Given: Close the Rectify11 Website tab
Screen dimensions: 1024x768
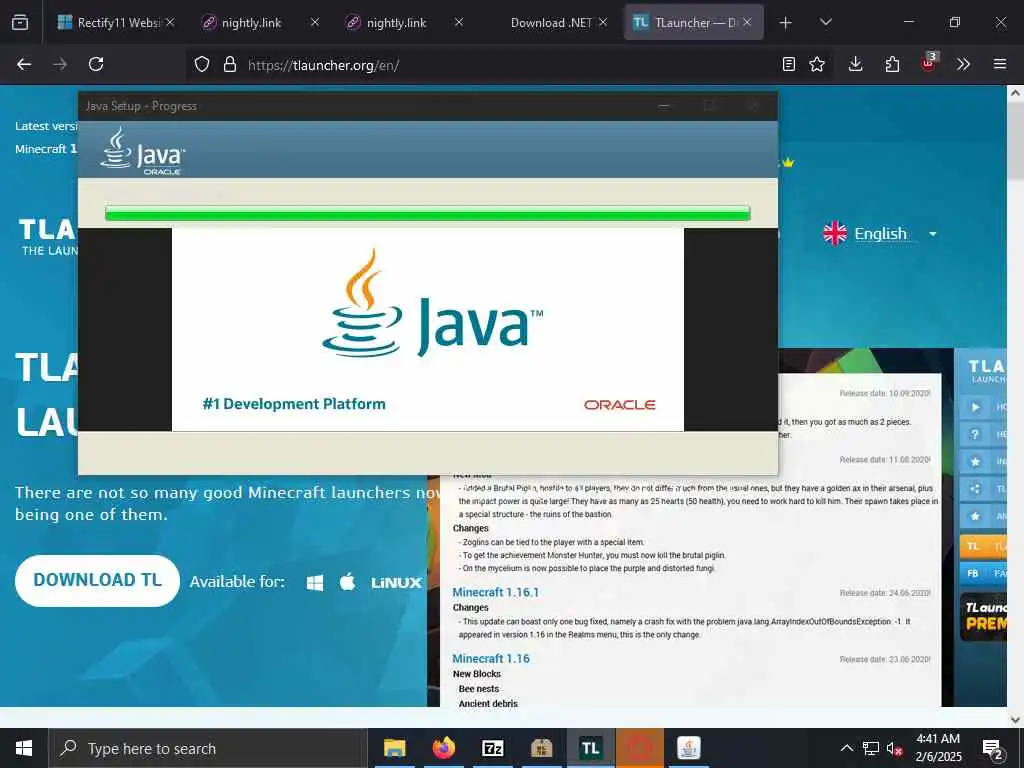Looking at the screenshot, I should [x=170, y=22].
